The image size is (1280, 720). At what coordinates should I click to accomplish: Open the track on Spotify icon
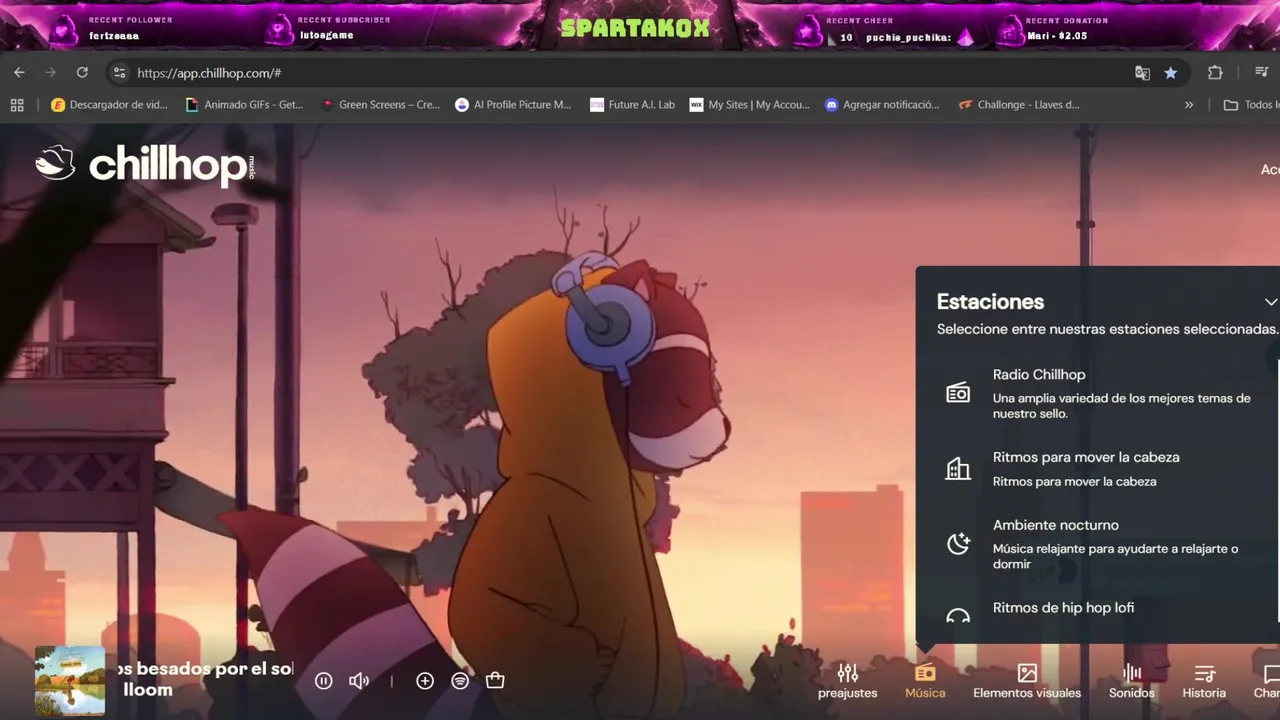[x=460, y=681]
